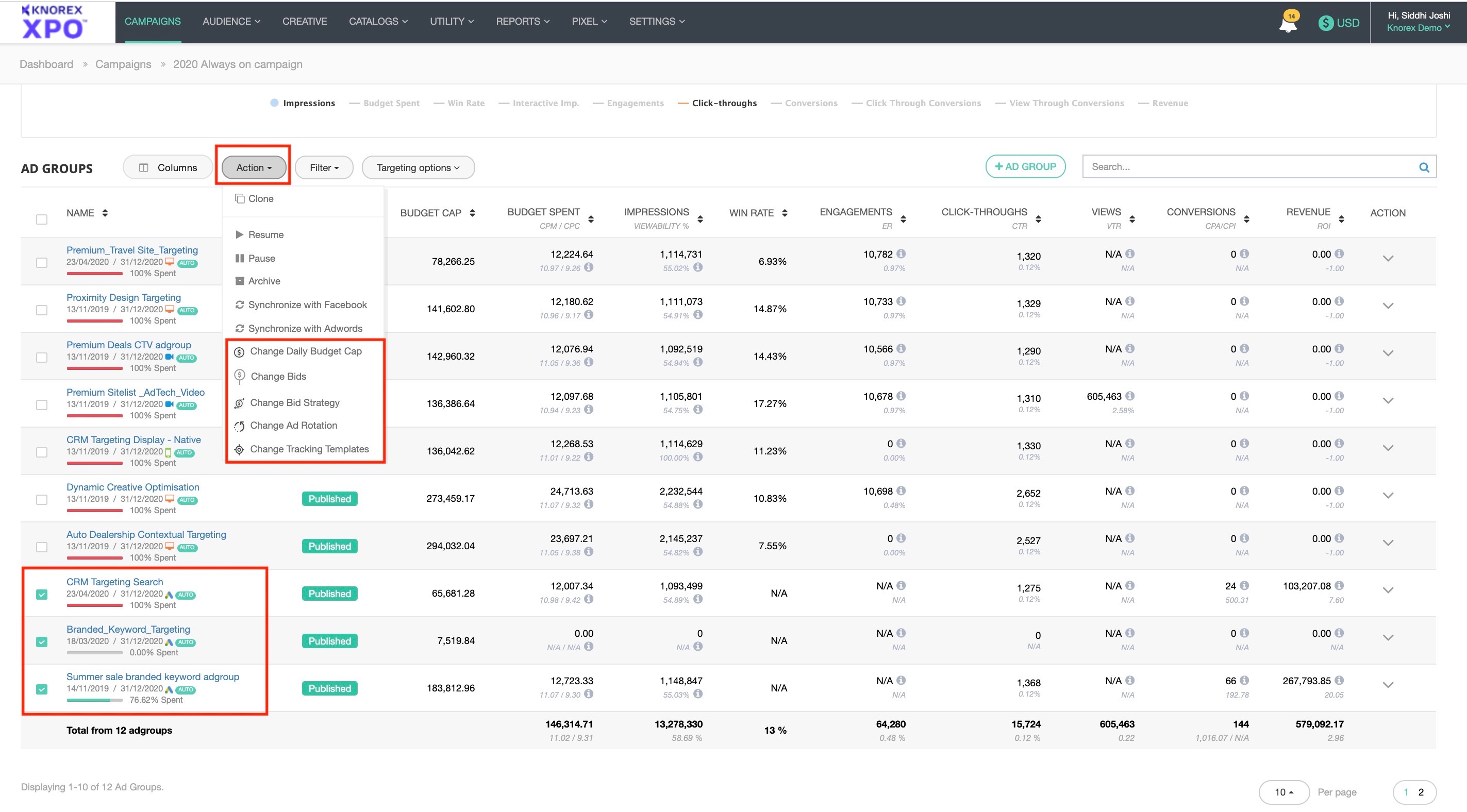Toggle the Impressions chart legend dot

275,103
